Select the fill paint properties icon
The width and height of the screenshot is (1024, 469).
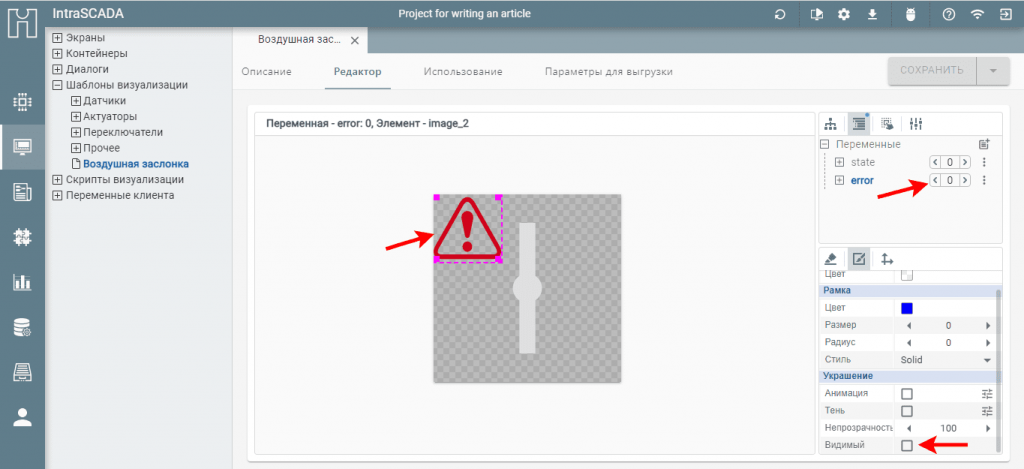831,259
